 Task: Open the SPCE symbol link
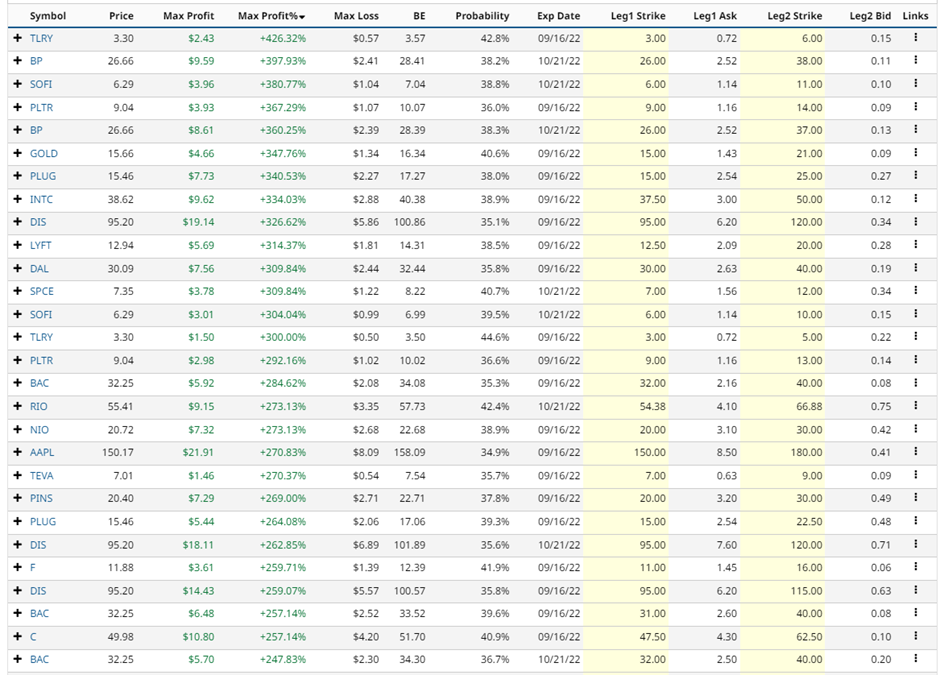point(42,291)
